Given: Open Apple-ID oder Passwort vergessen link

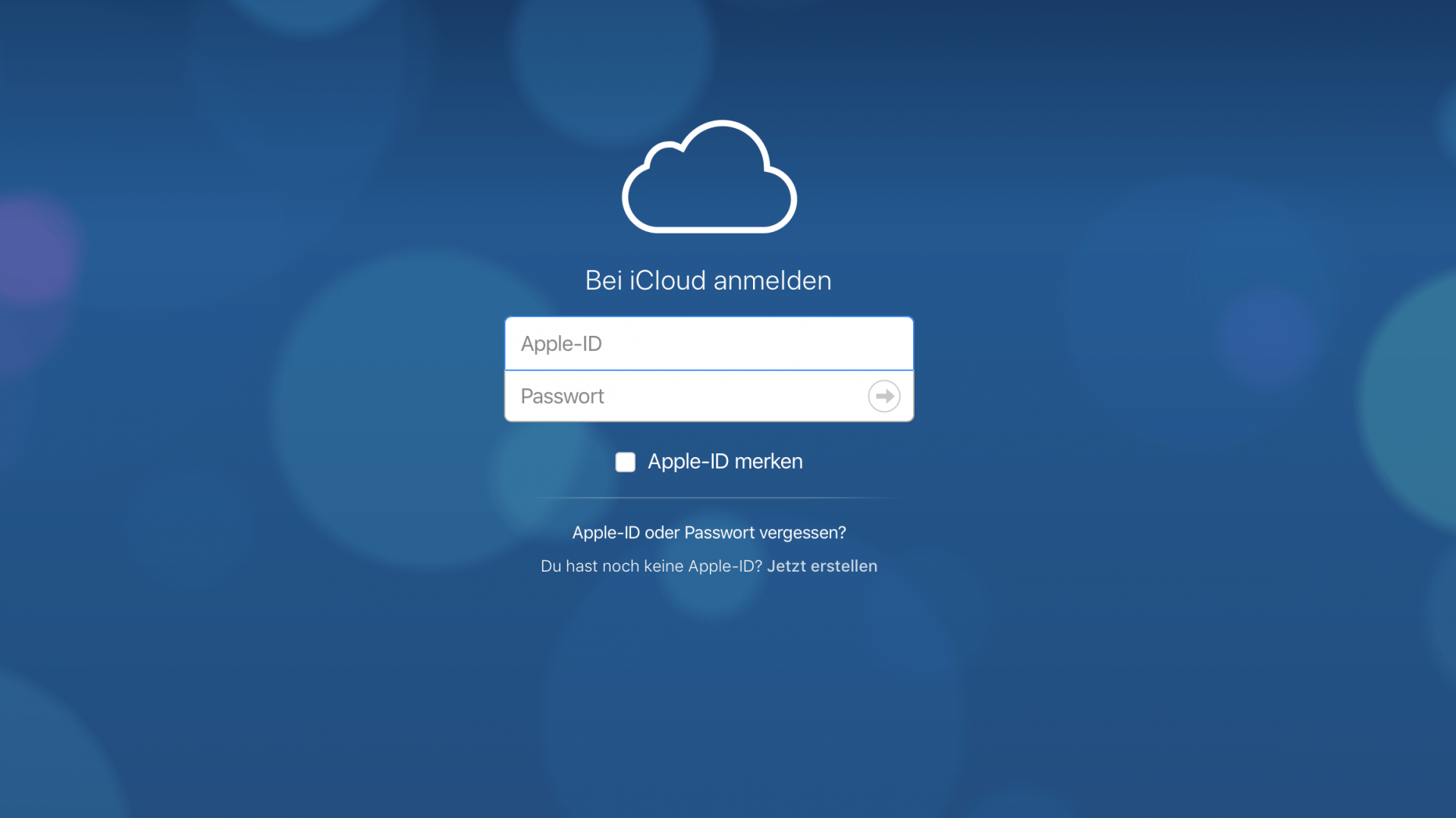Looking at the screenshot, I should (709, 532).
